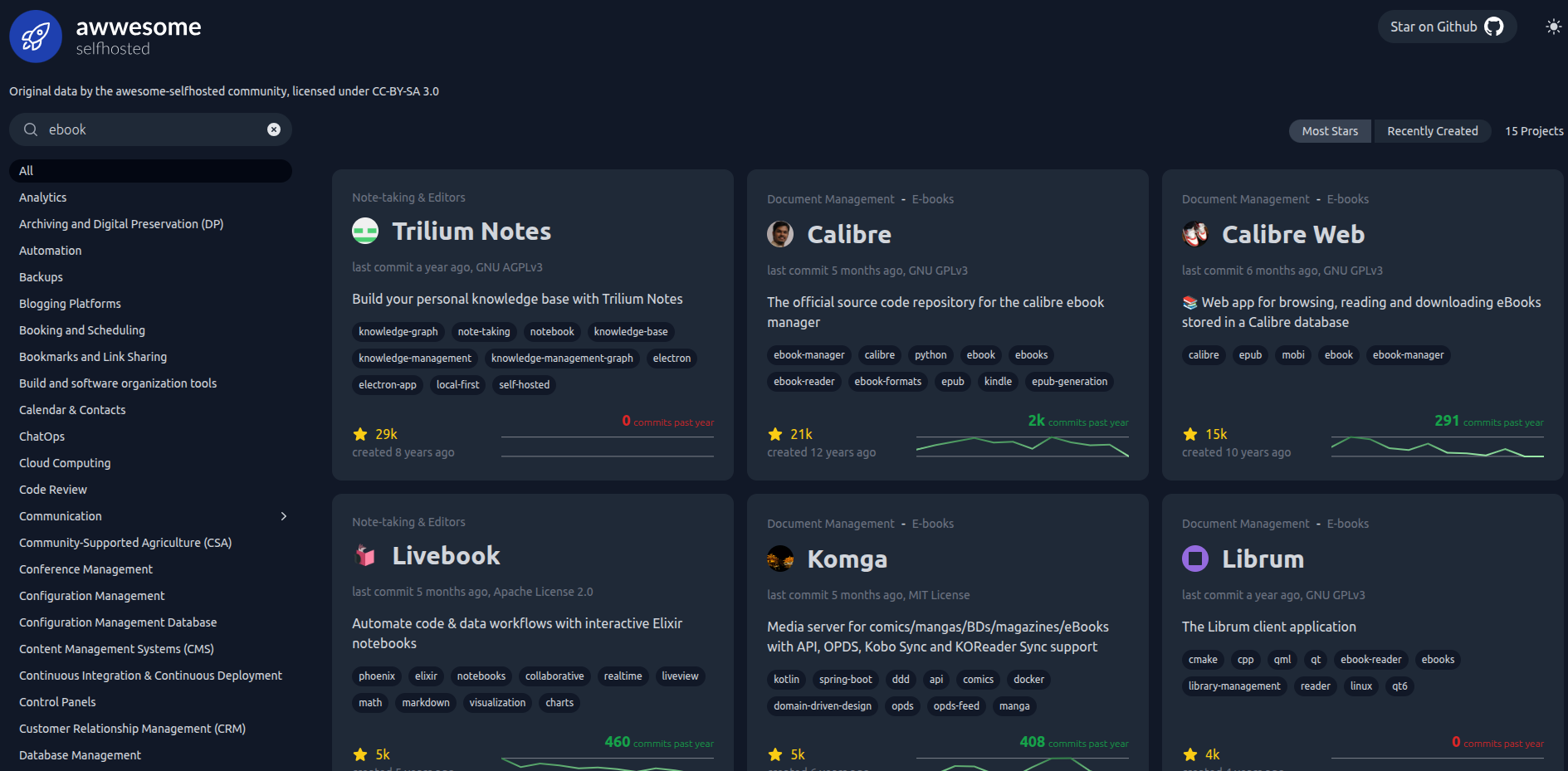Click the Livebook project icon
This screenshot has width=1568, height=771.
365,555
